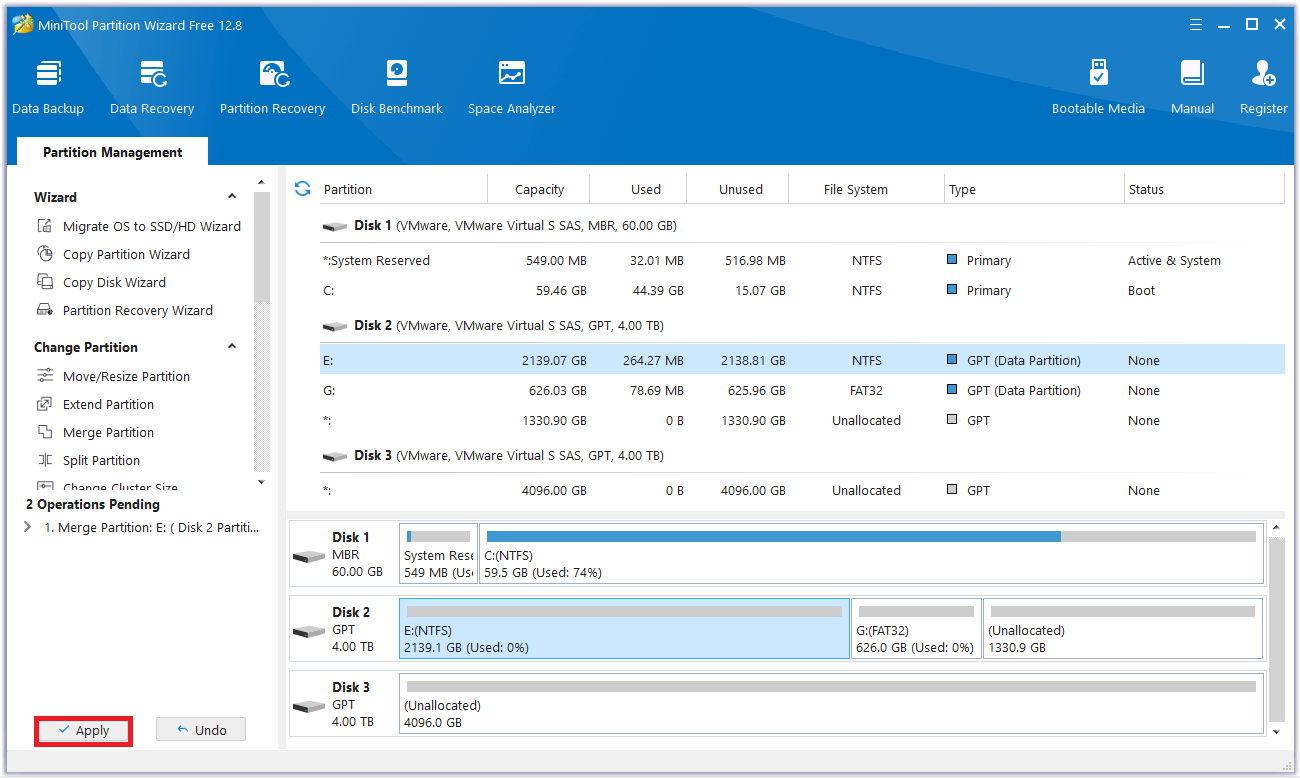This screenshot has width=1300, height=778.
Task: Select the E: partition row
Action: click(x=802, y=360)
